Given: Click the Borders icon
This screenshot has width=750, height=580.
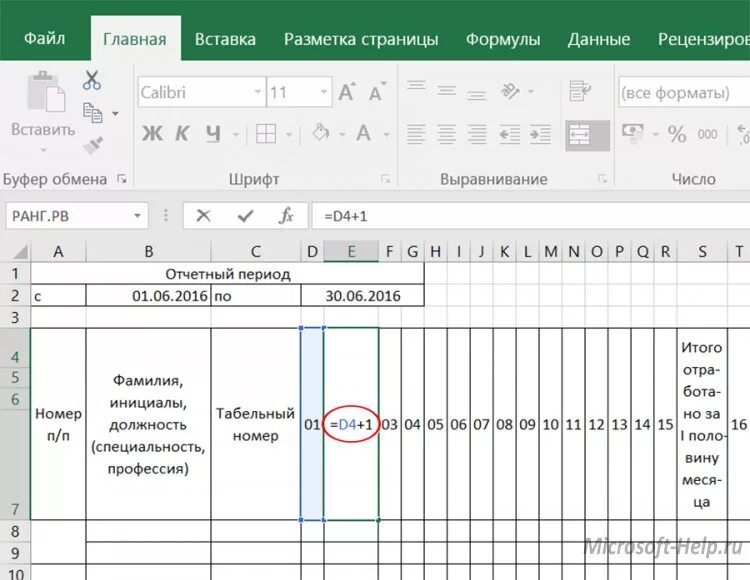Looking at the screenshot, I should 266,134.
